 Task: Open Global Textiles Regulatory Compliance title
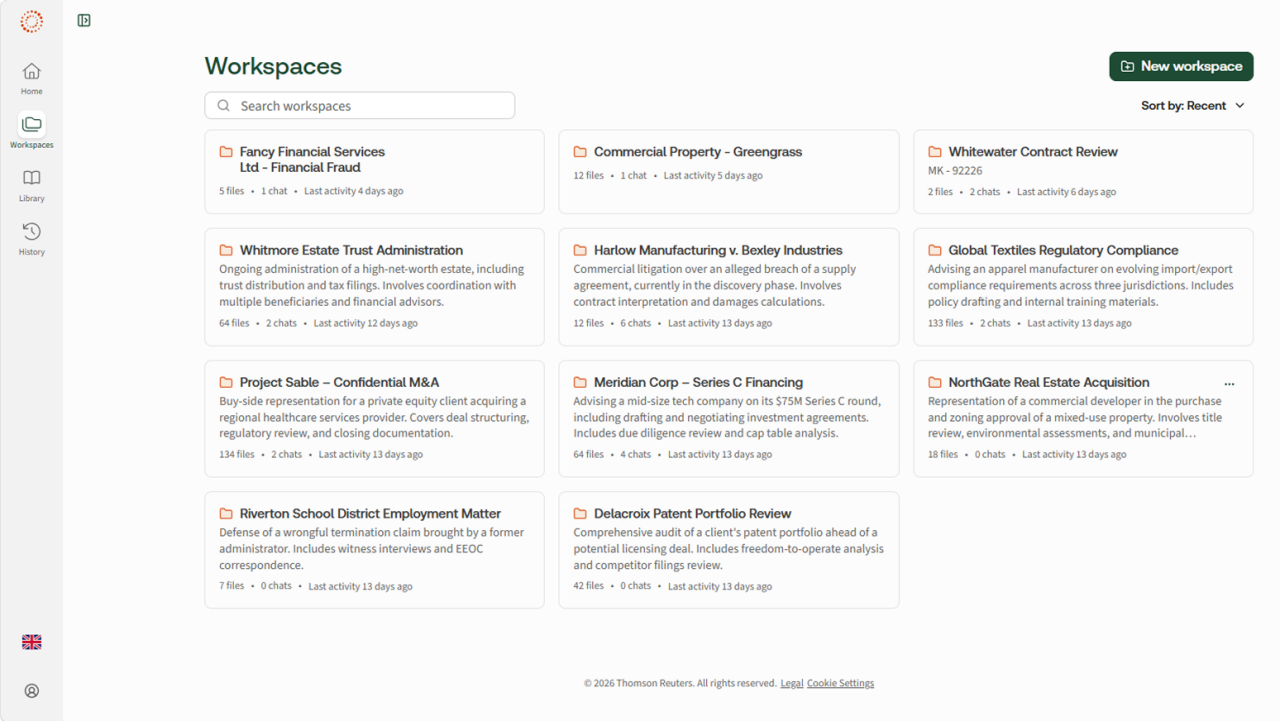point(1063,250)
